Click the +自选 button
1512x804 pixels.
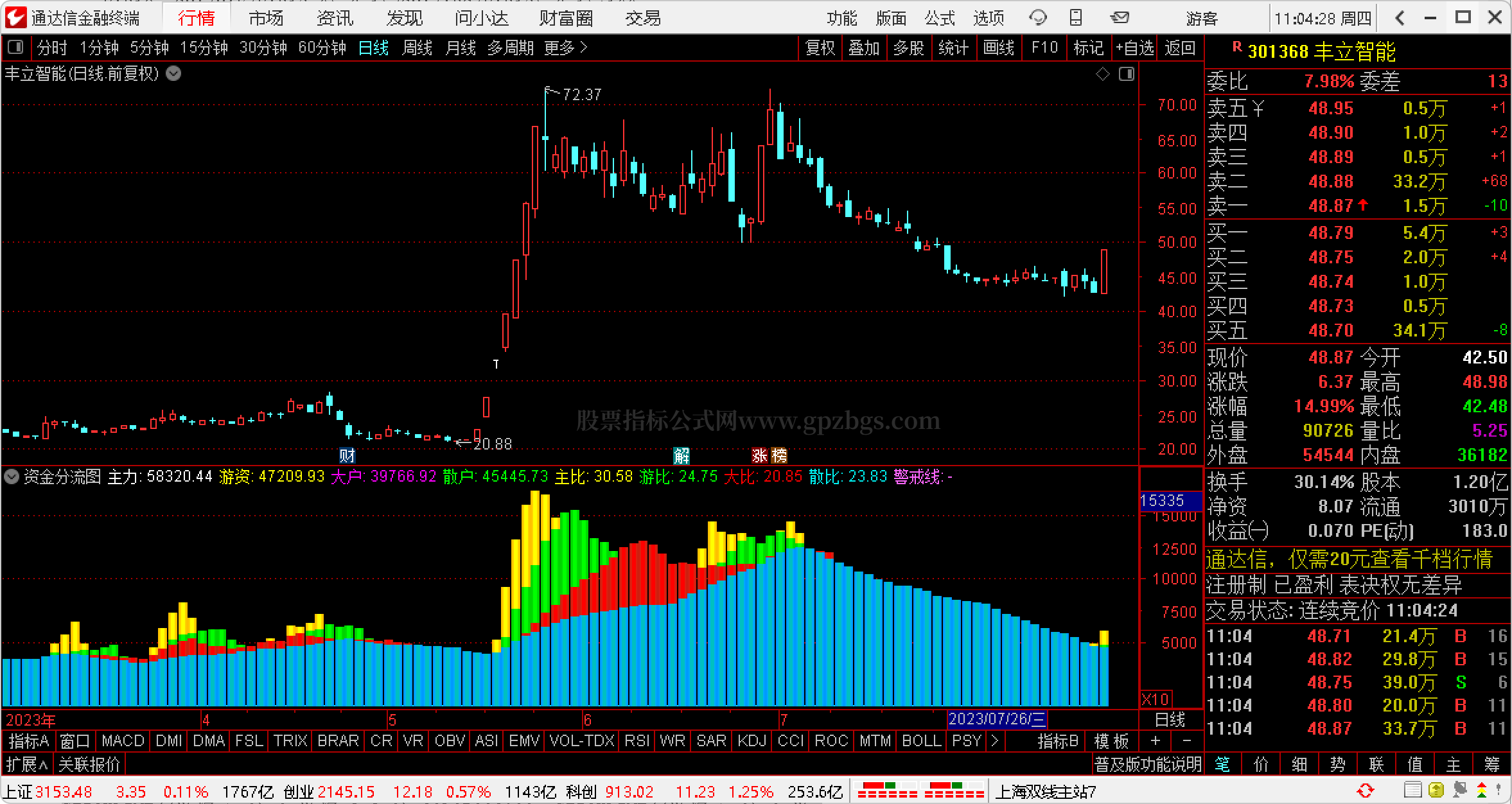coord(1134,48)
